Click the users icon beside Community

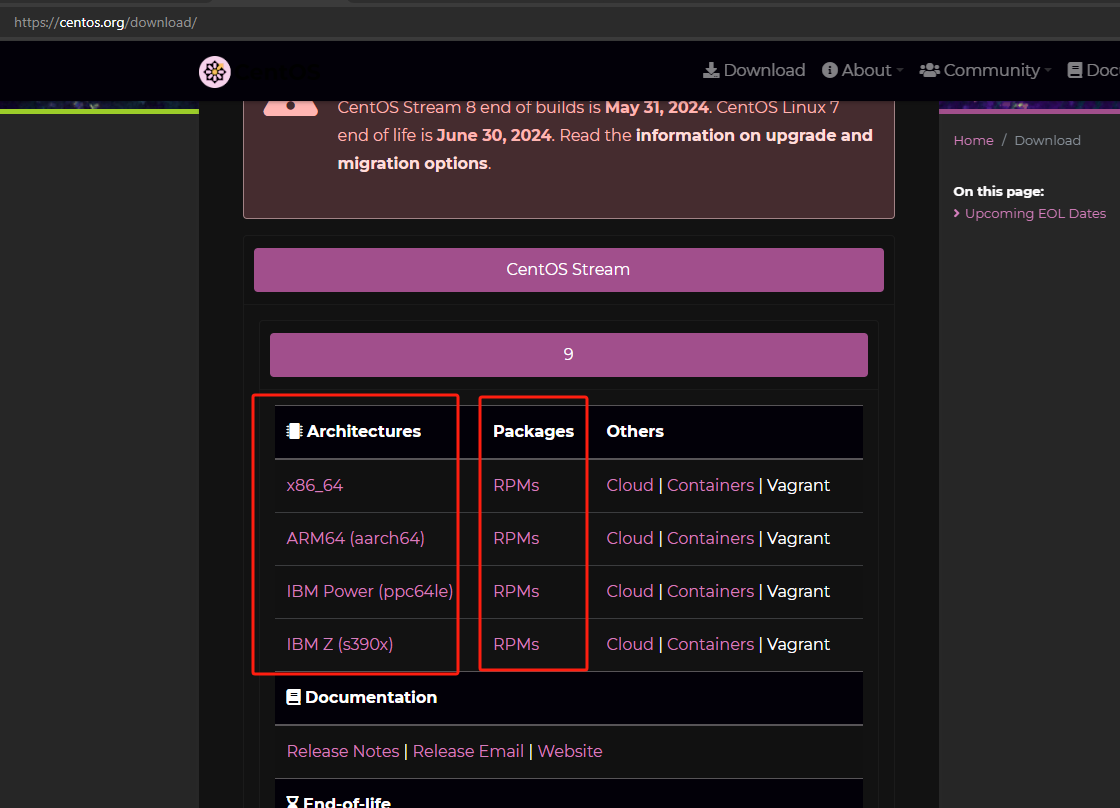(x=929, y=70)
